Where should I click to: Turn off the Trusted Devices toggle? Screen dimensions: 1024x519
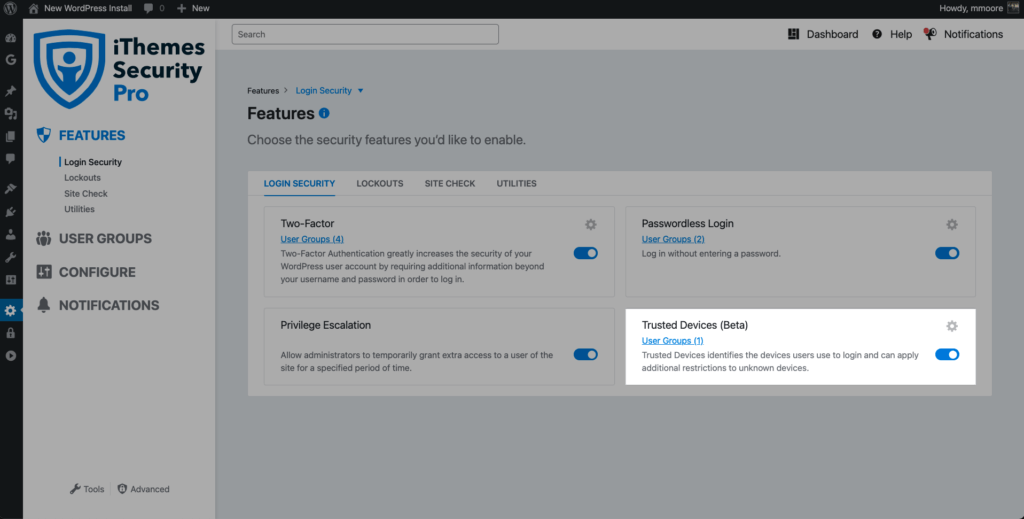coord(947,354)
